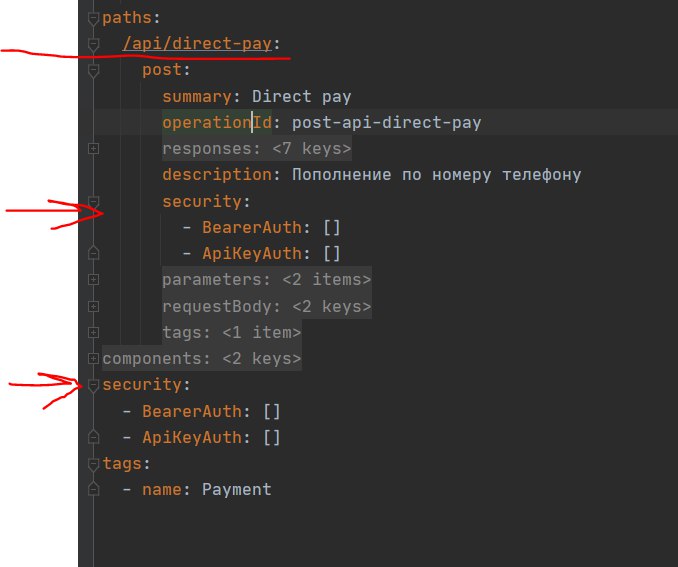
Task: Collapse the paths block fold marker
Action: 93,19
